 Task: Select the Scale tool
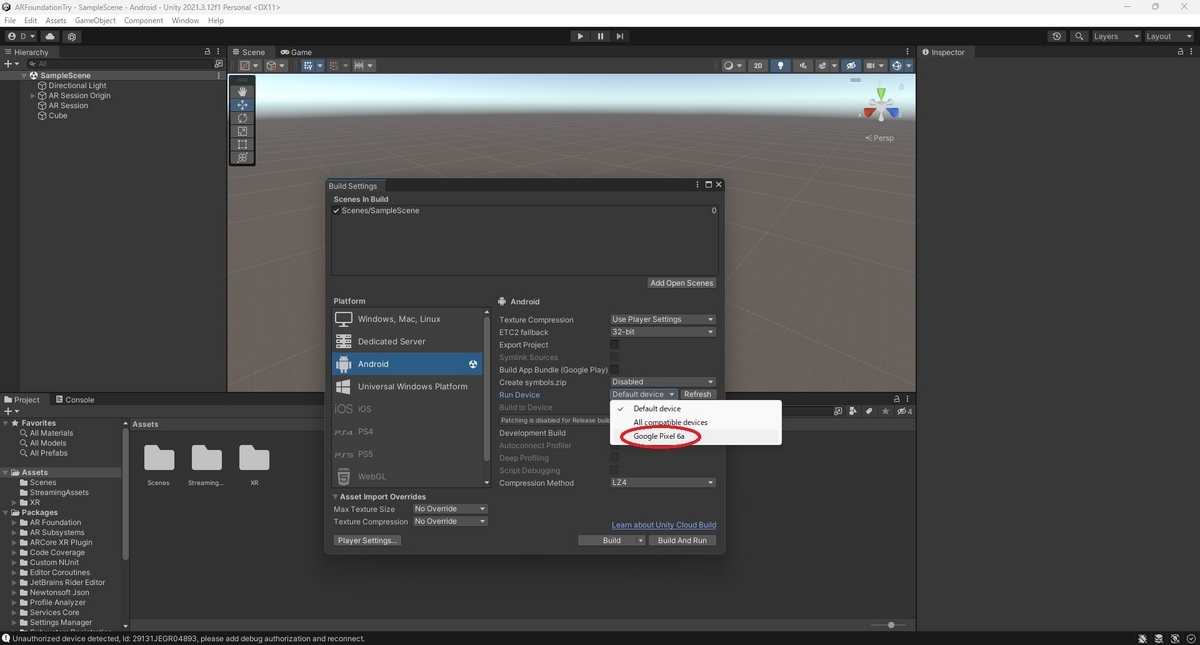coord(242,131)
